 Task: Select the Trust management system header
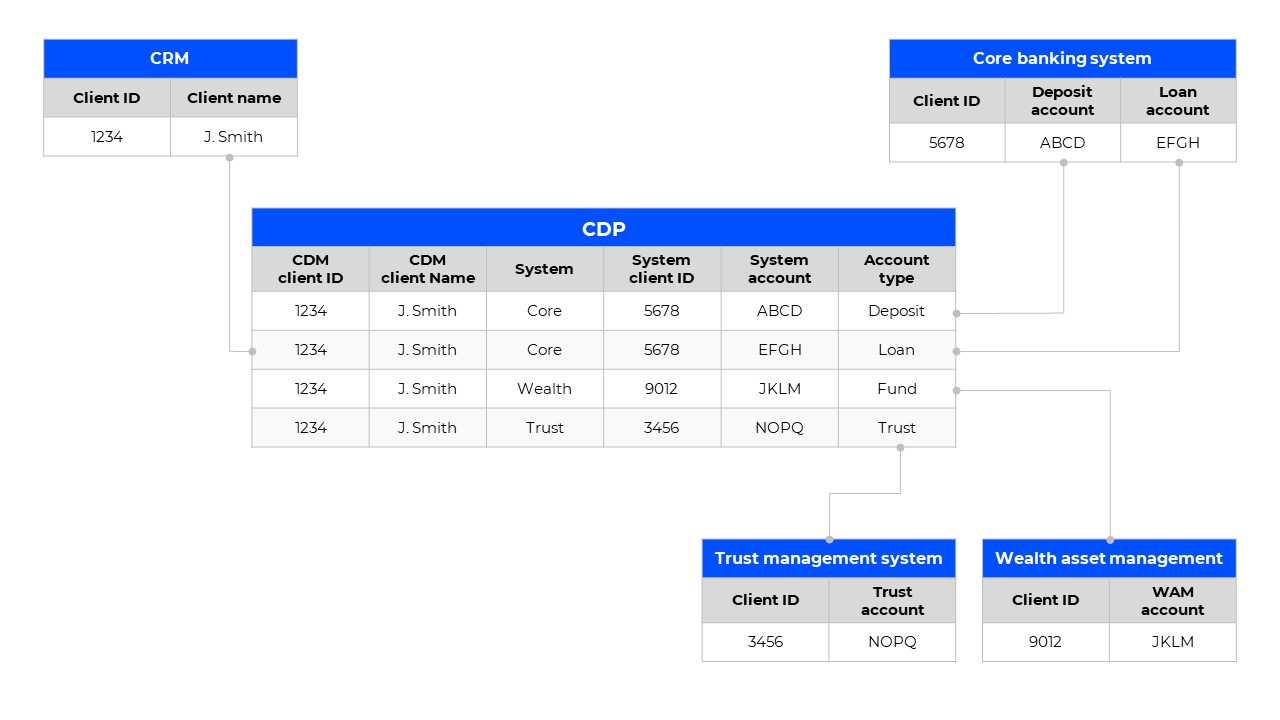coord(828,559)
